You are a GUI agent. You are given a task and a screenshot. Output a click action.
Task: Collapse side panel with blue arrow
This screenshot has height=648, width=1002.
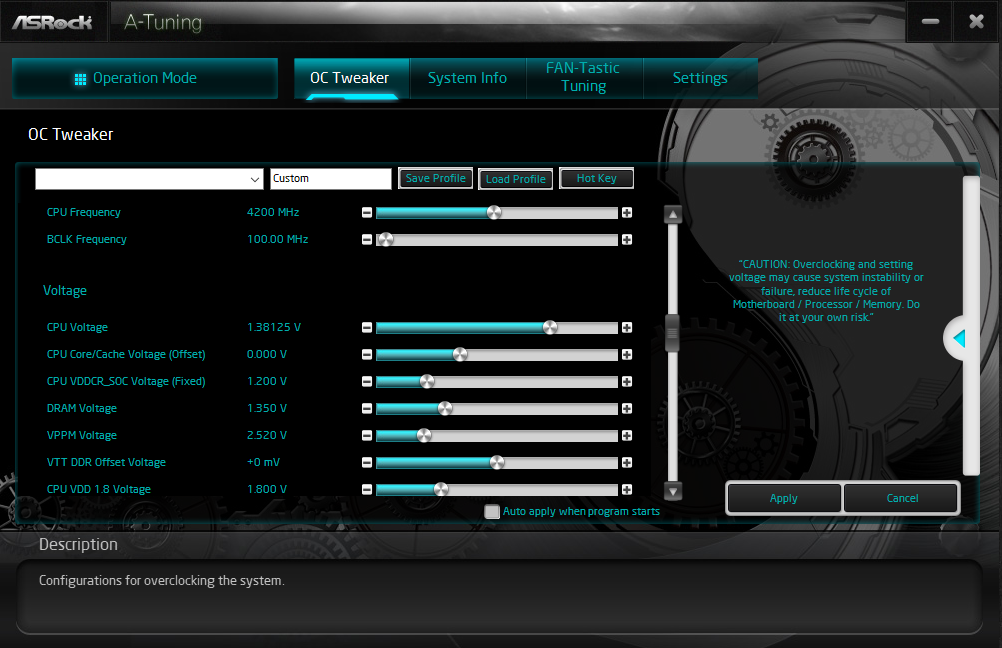coord(959,339)
